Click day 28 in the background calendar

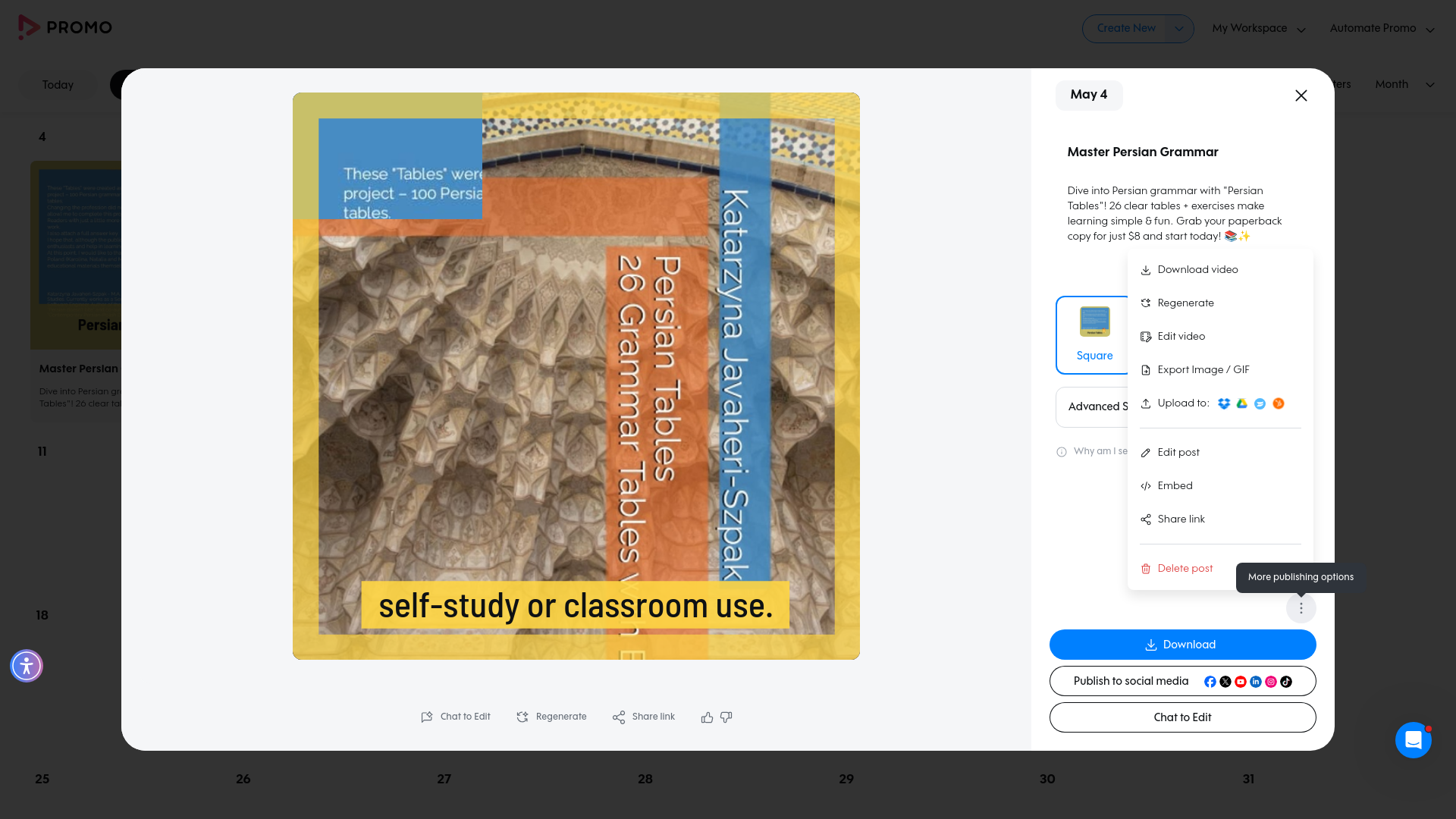645,779
